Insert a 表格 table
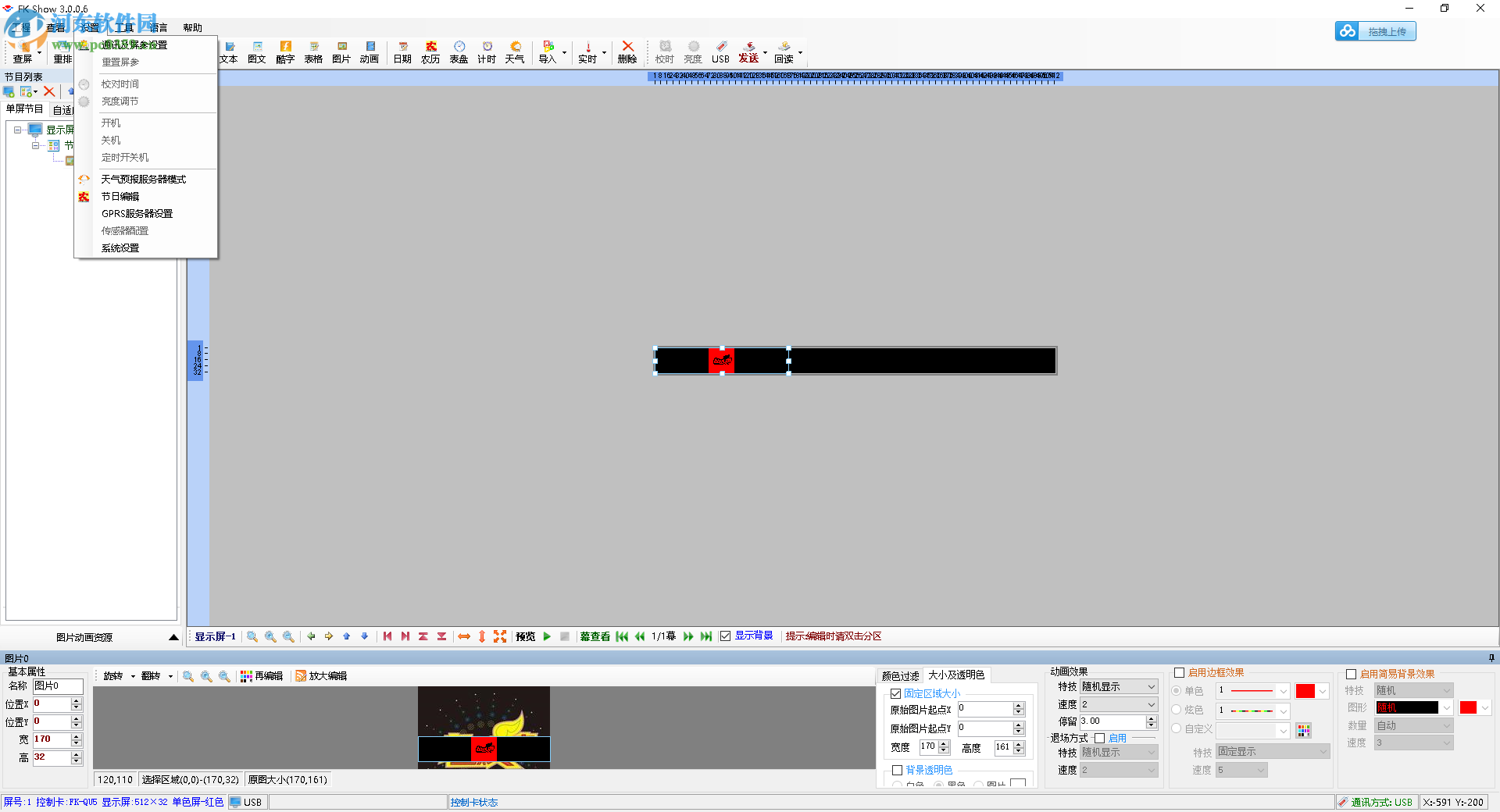Viewport: 1500px width, 812px height. (313, 52)
